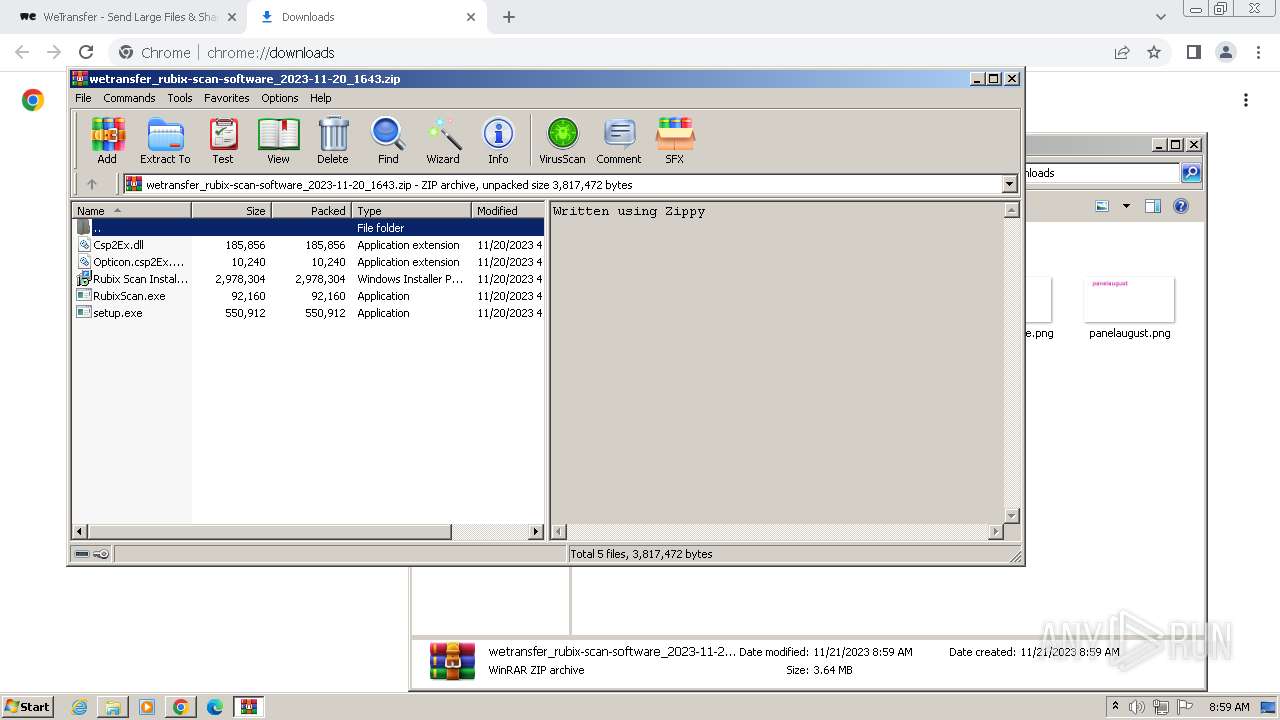Click the Delete trash can icon
This screenshot has height=720, width=1280.
pyautogui.click(x=333, y=140)
